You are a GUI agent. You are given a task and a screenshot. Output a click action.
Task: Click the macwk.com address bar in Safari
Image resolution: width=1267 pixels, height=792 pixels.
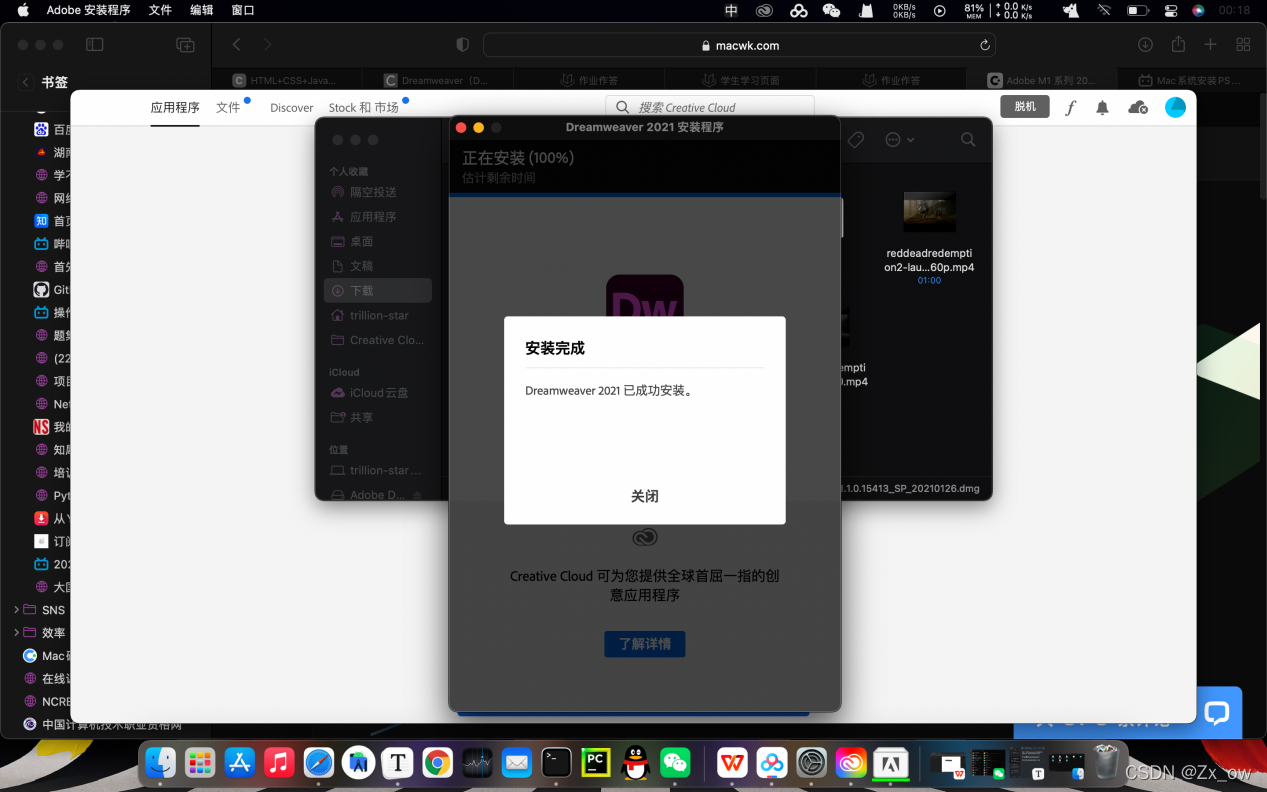pos(738,45)
